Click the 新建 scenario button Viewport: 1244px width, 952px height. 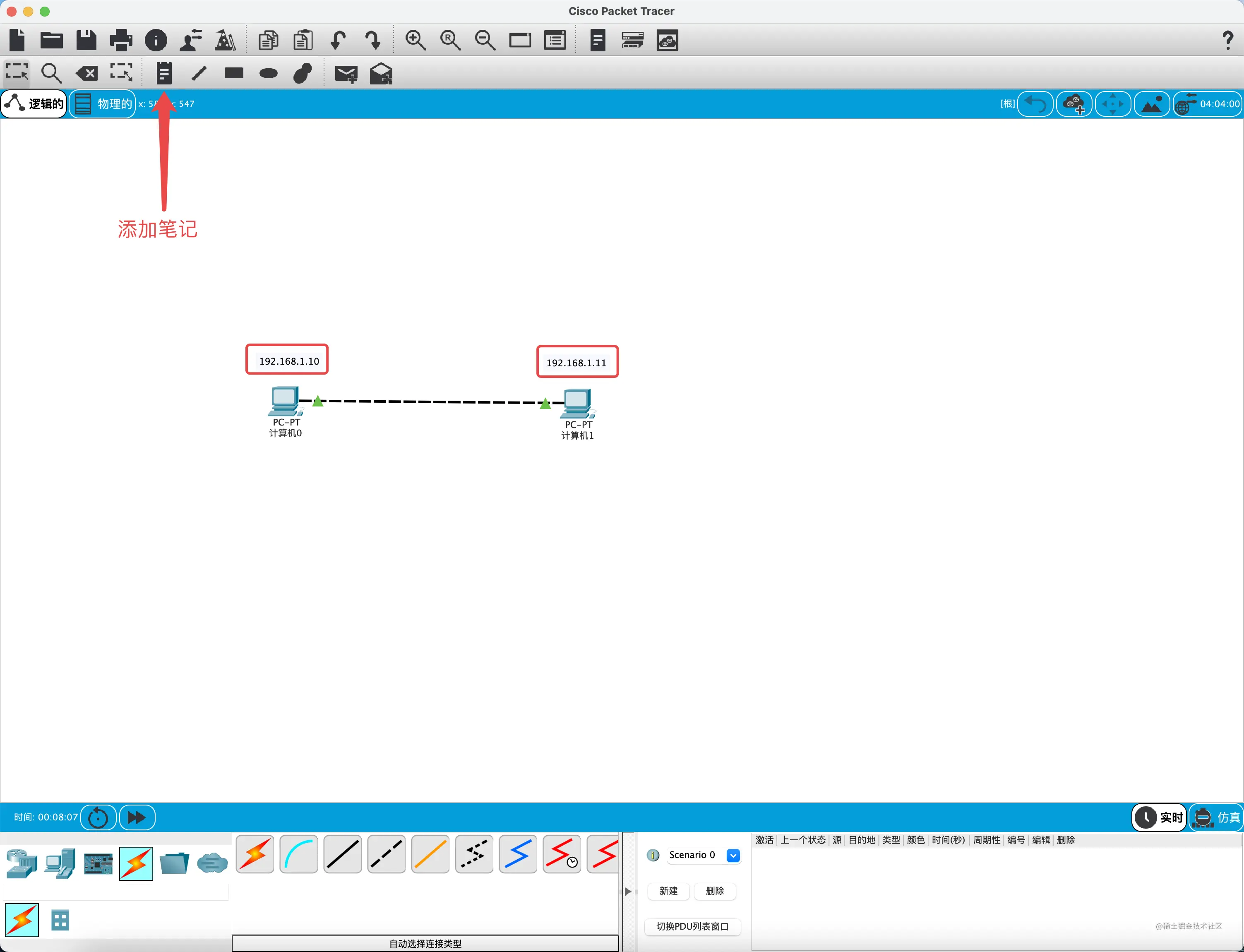[668, 891]
